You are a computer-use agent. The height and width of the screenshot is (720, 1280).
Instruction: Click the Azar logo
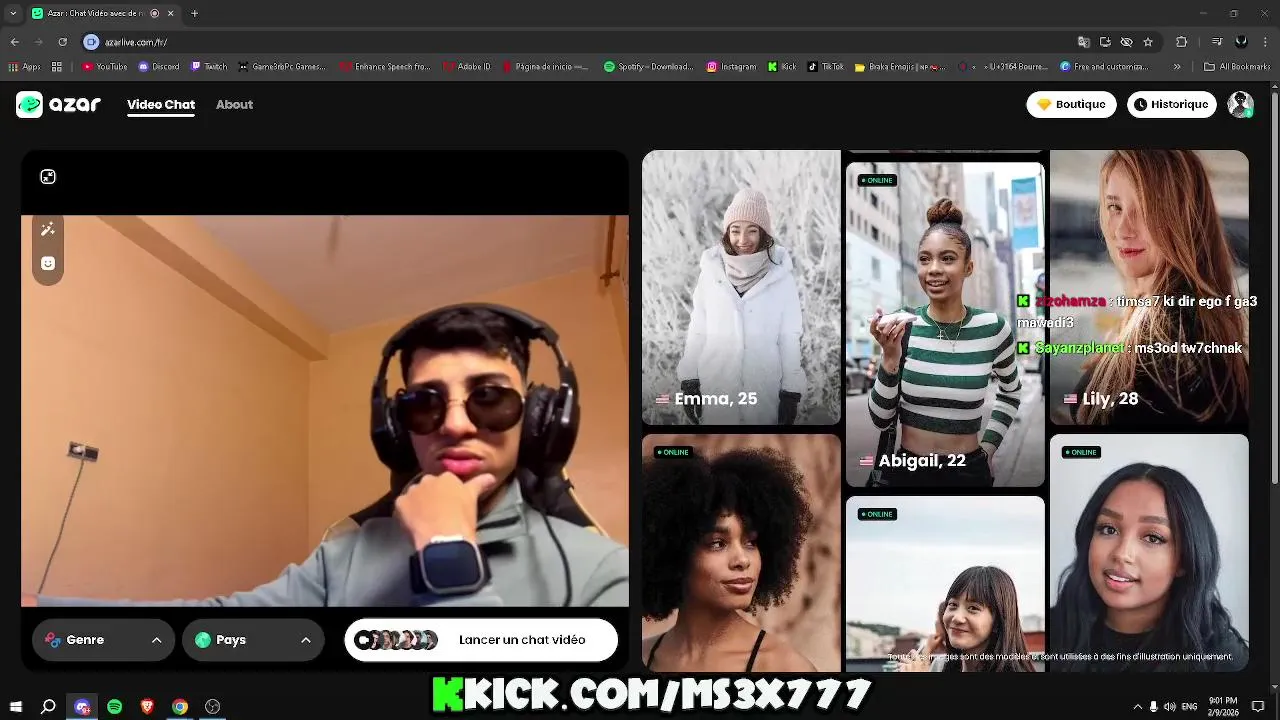click(x=58, y=104)
